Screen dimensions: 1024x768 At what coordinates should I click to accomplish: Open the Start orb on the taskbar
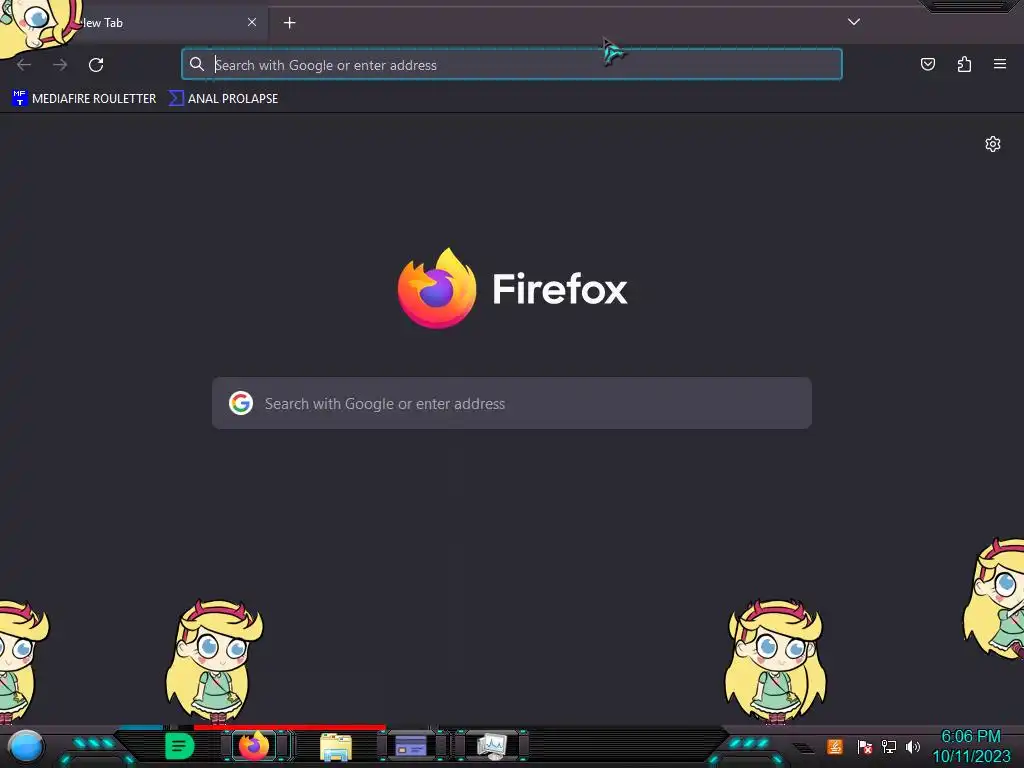(25, 746)
